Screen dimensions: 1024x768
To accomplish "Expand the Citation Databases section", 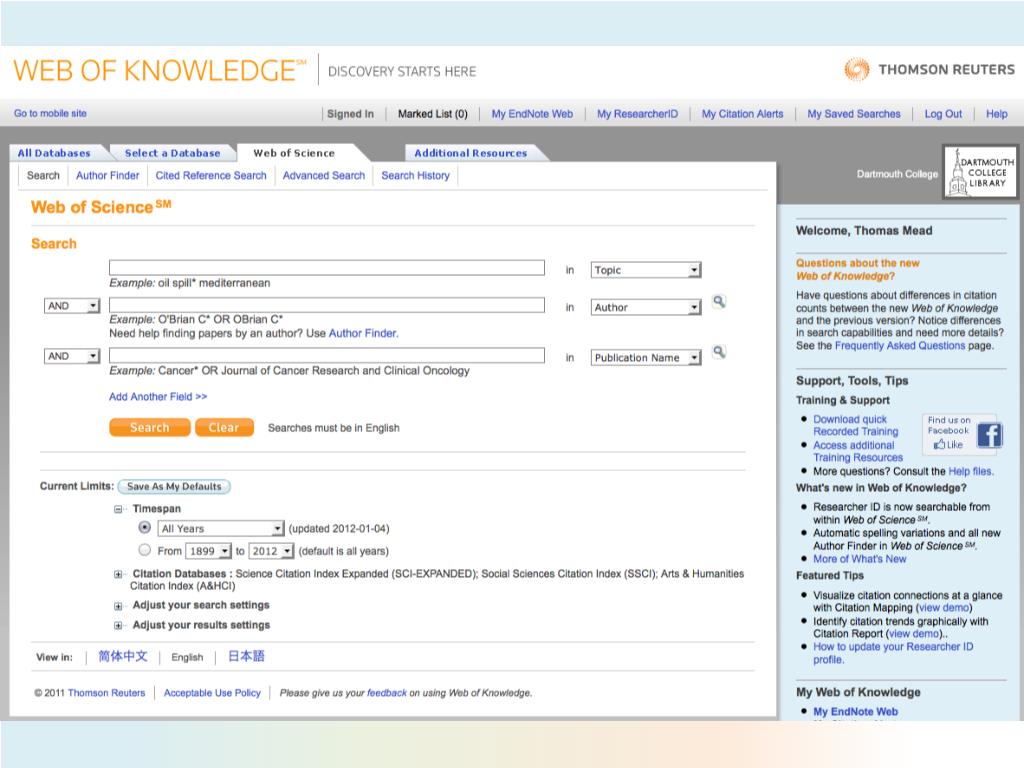I will (x=118, y=575).
